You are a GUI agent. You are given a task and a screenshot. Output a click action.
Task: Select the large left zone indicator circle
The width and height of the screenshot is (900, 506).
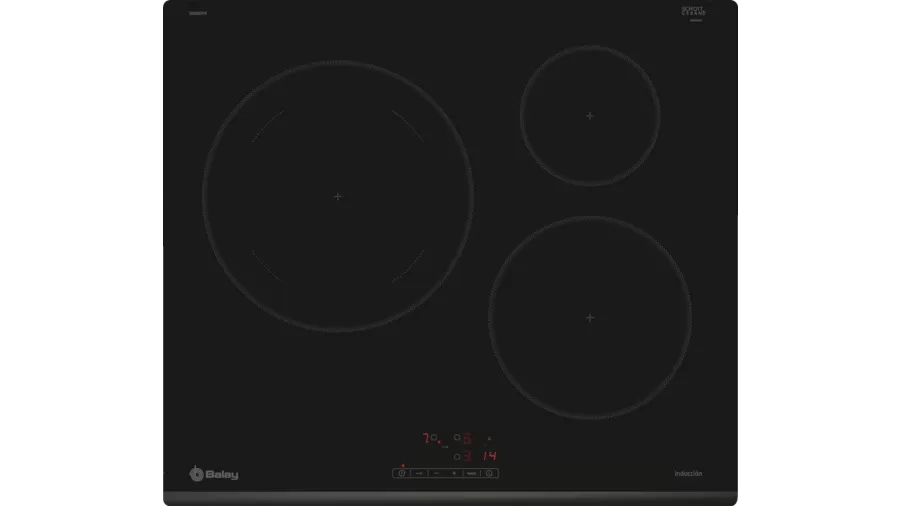point(434,438)
